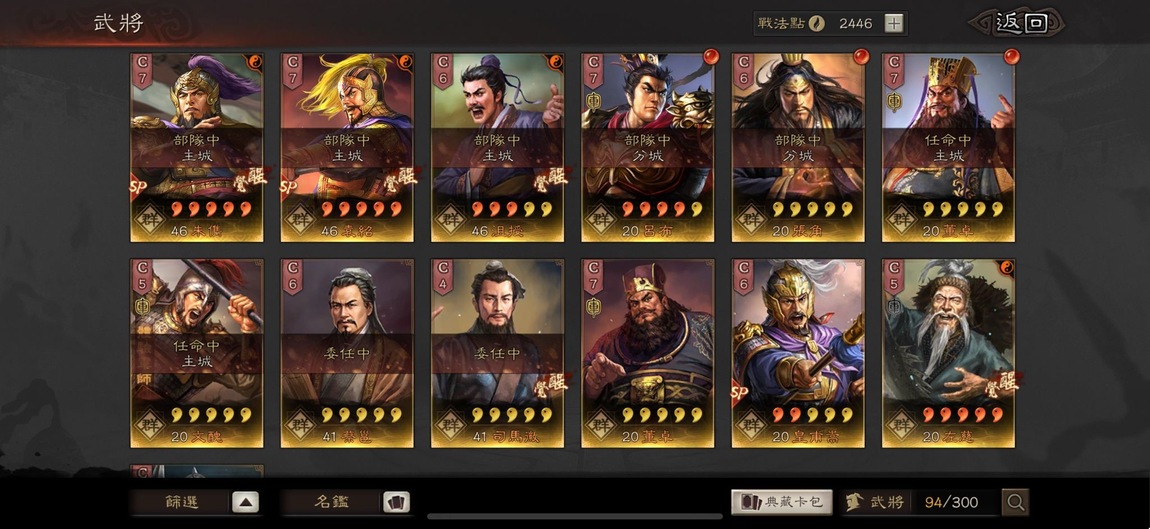Select the level 20 董卓 card with no status

(648, 353)
